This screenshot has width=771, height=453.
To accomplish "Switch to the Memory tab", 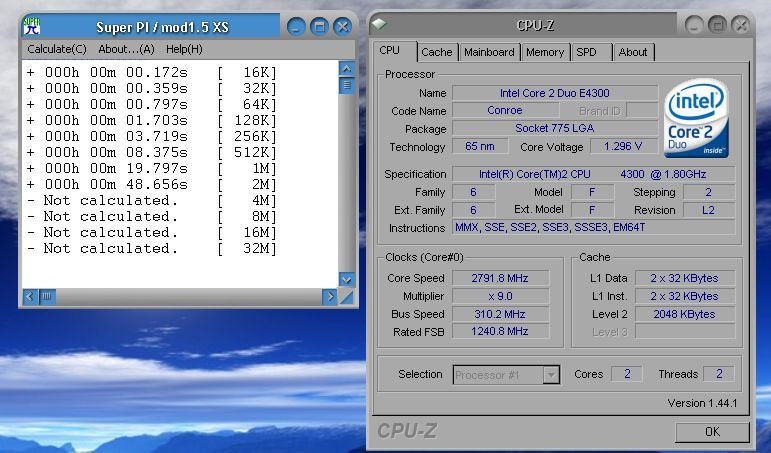I will (x=545, y=52).
